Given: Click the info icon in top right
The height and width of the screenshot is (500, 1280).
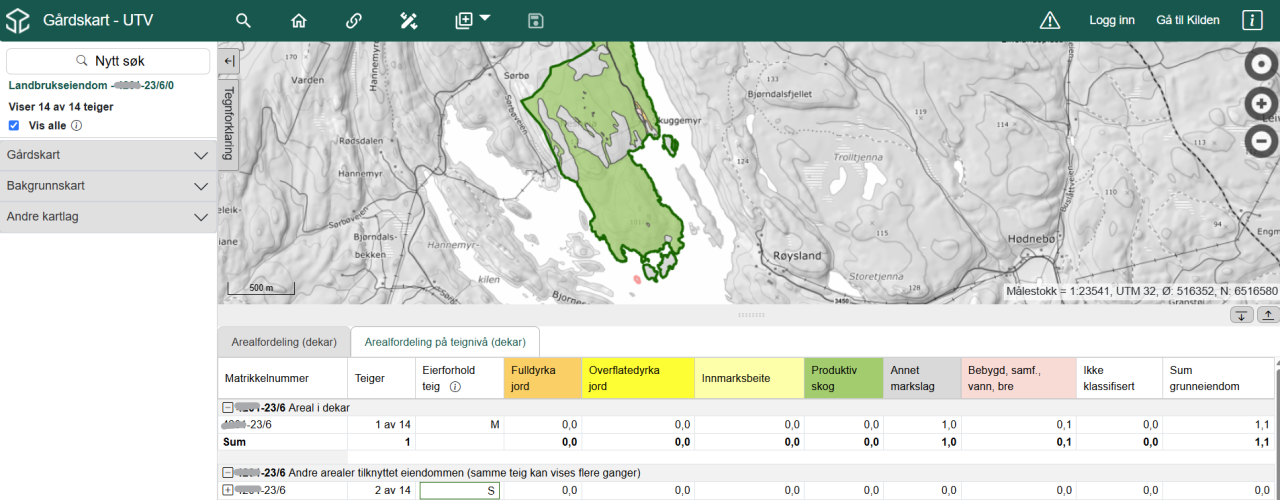Looking at the screenshot, I should [1251, 21].
